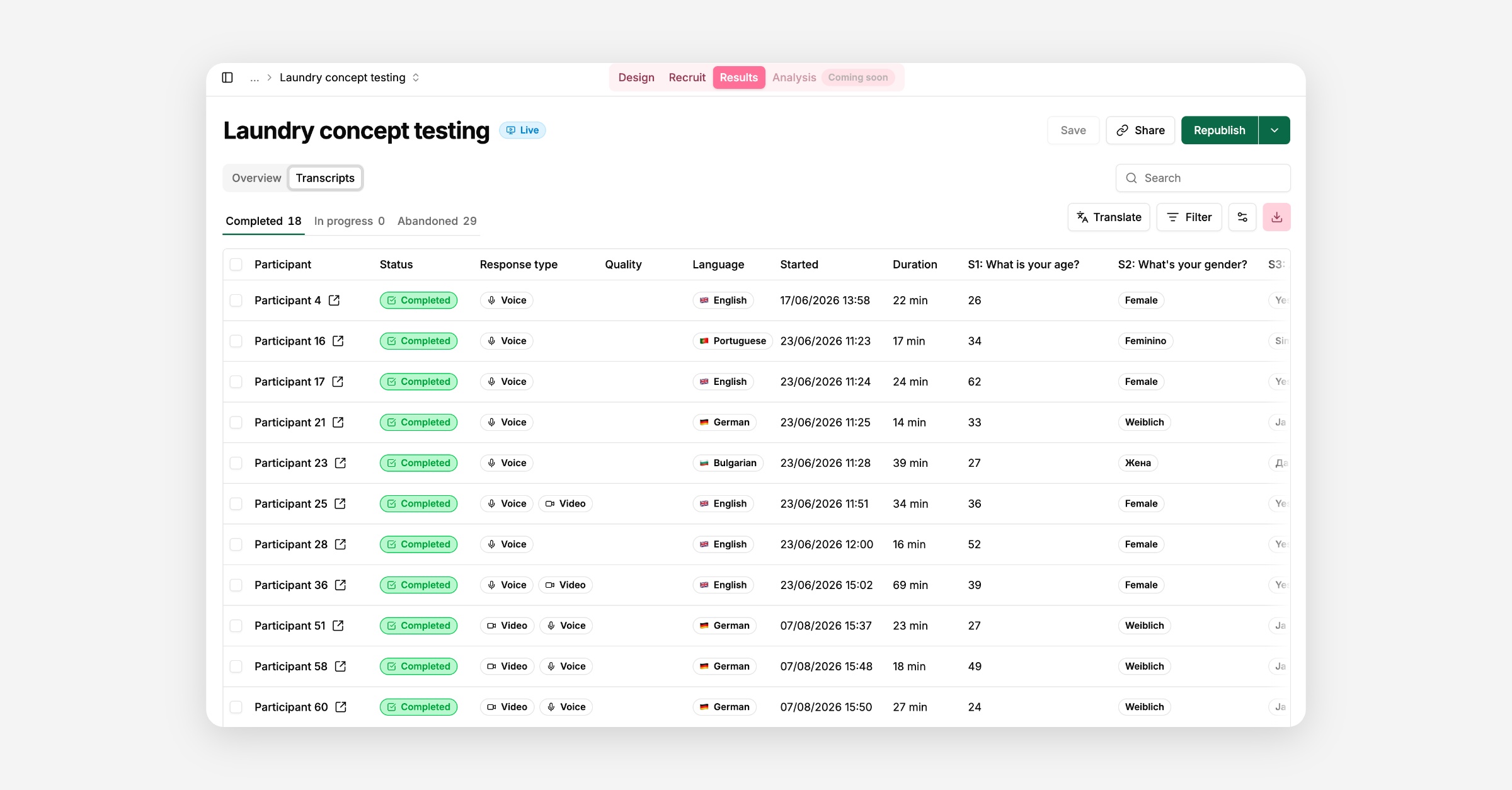Open Participant 36 external link icon
The image size is (1512, 790).
click(x=341, y=585)
